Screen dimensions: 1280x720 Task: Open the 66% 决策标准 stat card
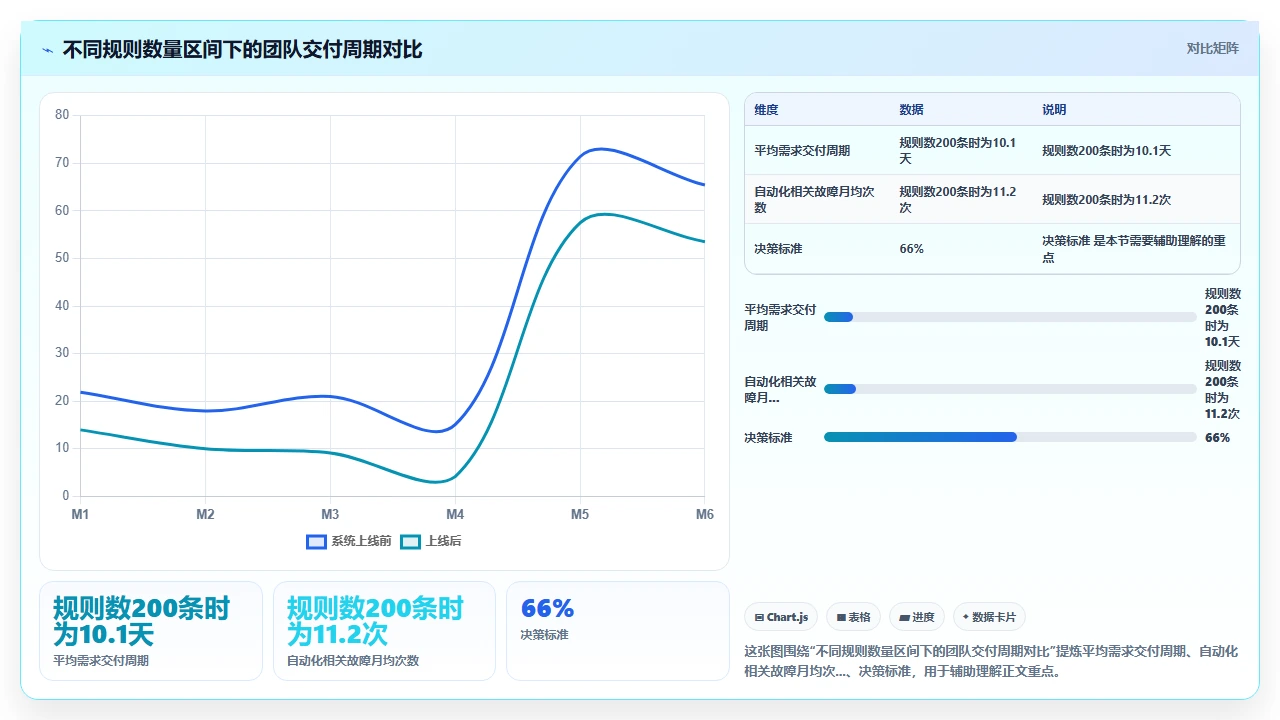coord(617,631)
